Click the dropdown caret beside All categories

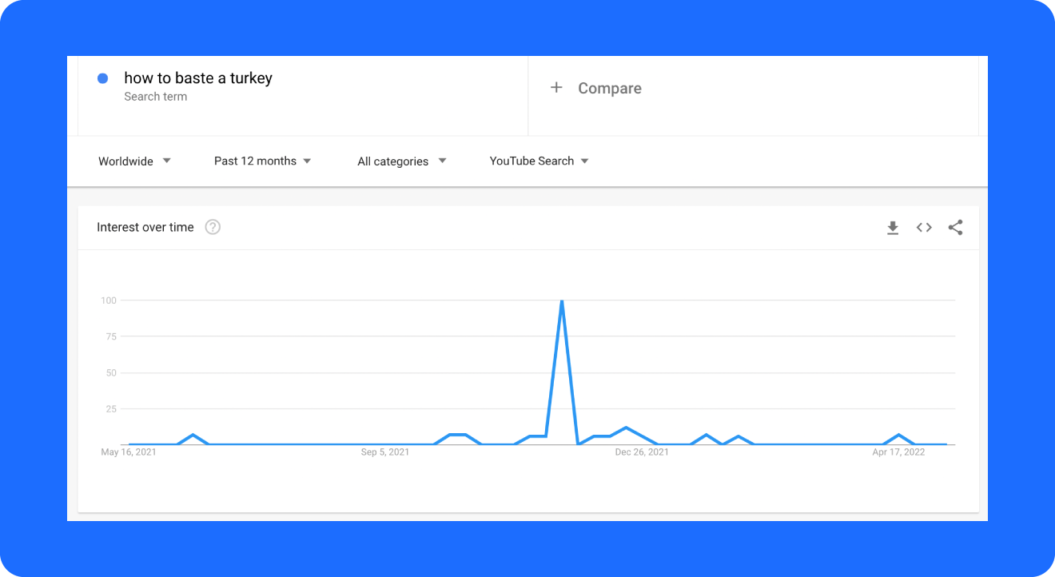tap(443, 161)
